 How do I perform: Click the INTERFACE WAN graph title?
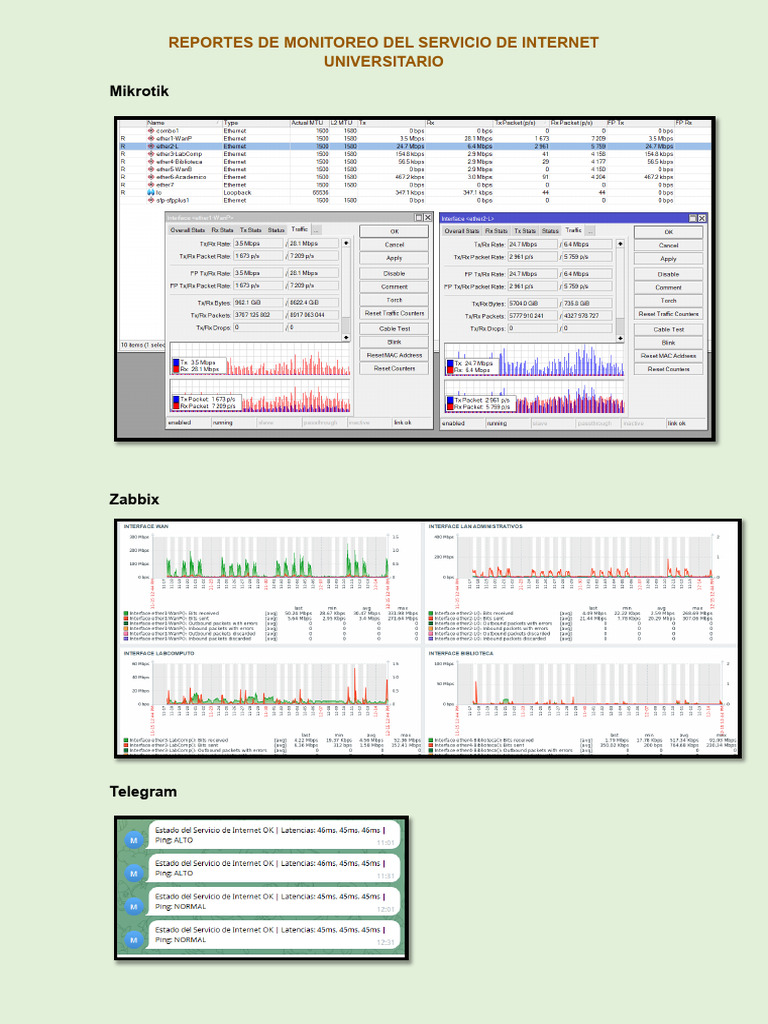point(146,526)
